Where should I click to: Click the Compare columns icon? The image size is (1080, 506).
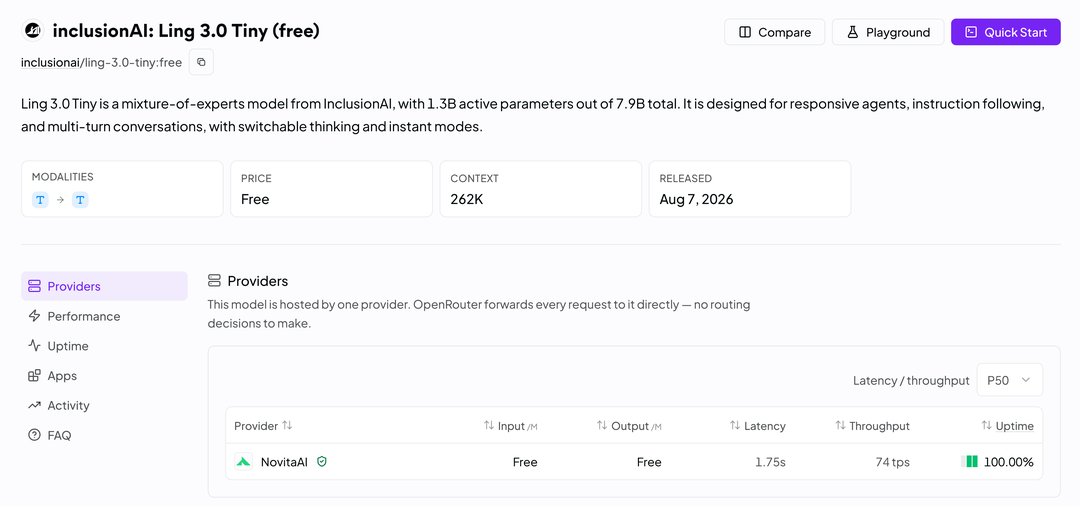745,32
